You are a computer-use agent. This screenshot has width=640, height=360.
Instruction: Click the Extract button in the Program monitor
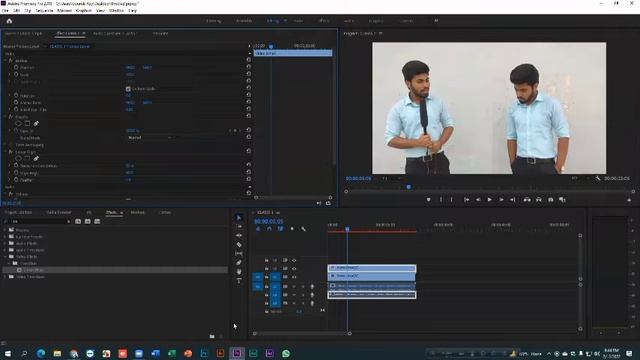pyautogui.click(x=539, y=200)
